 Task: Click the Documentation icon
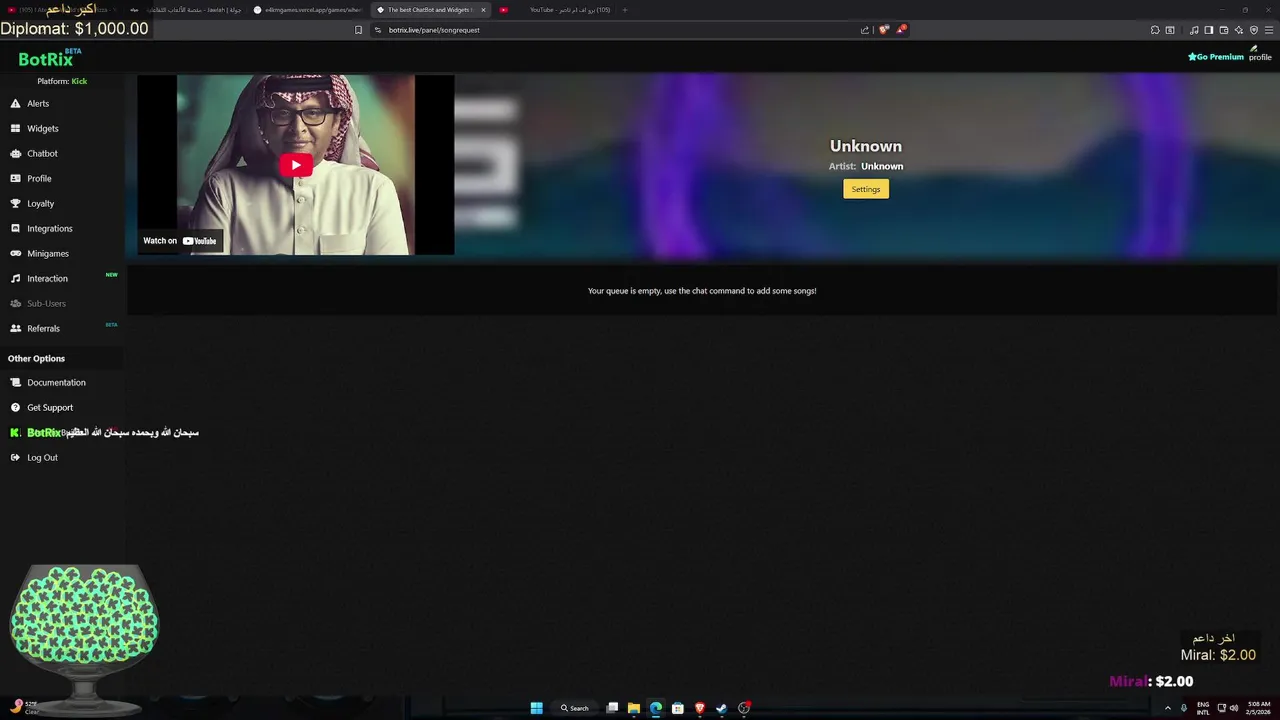[x=16, y=383]
